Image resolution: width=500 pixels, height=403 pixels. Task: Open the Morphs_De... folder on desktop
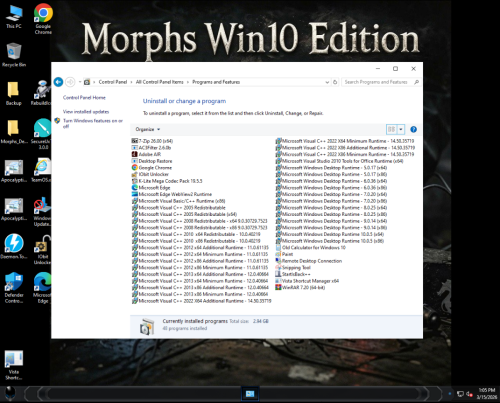[x=13, y=132]
